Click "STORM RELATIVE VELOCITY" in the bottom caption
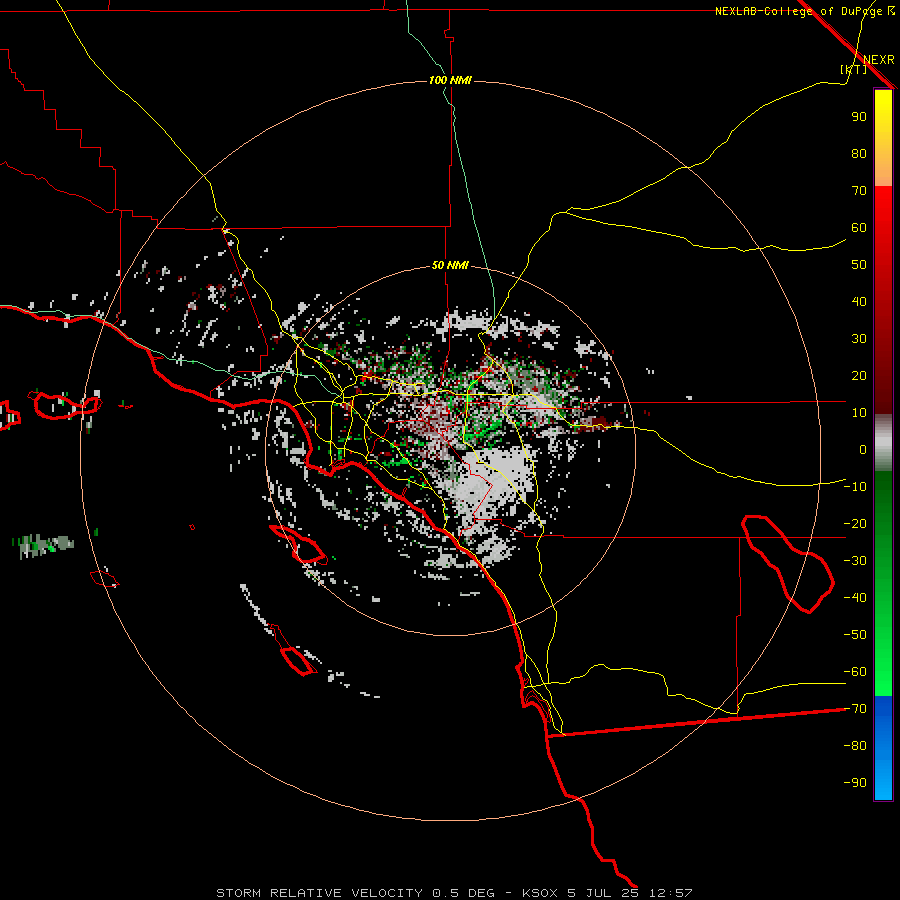This screenshot has height=900, width=900. (320, 893)
